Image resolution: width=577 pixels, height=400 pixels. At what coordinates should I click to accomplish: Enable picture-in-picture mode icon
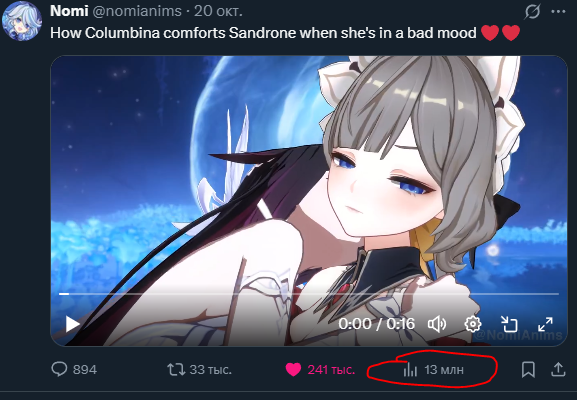[509, 324]
